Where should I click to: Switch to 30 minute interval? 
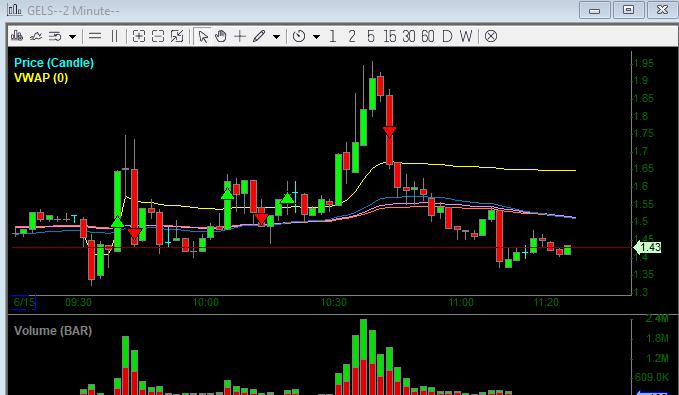coord(408,36)
